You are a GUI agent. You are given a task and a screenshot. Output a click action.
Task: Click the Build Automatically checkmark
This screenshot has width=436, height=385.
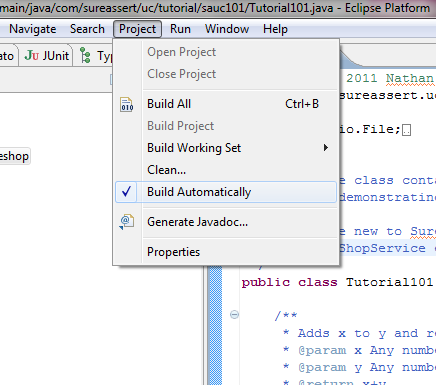pyautogui.click(x=126, y=191)
